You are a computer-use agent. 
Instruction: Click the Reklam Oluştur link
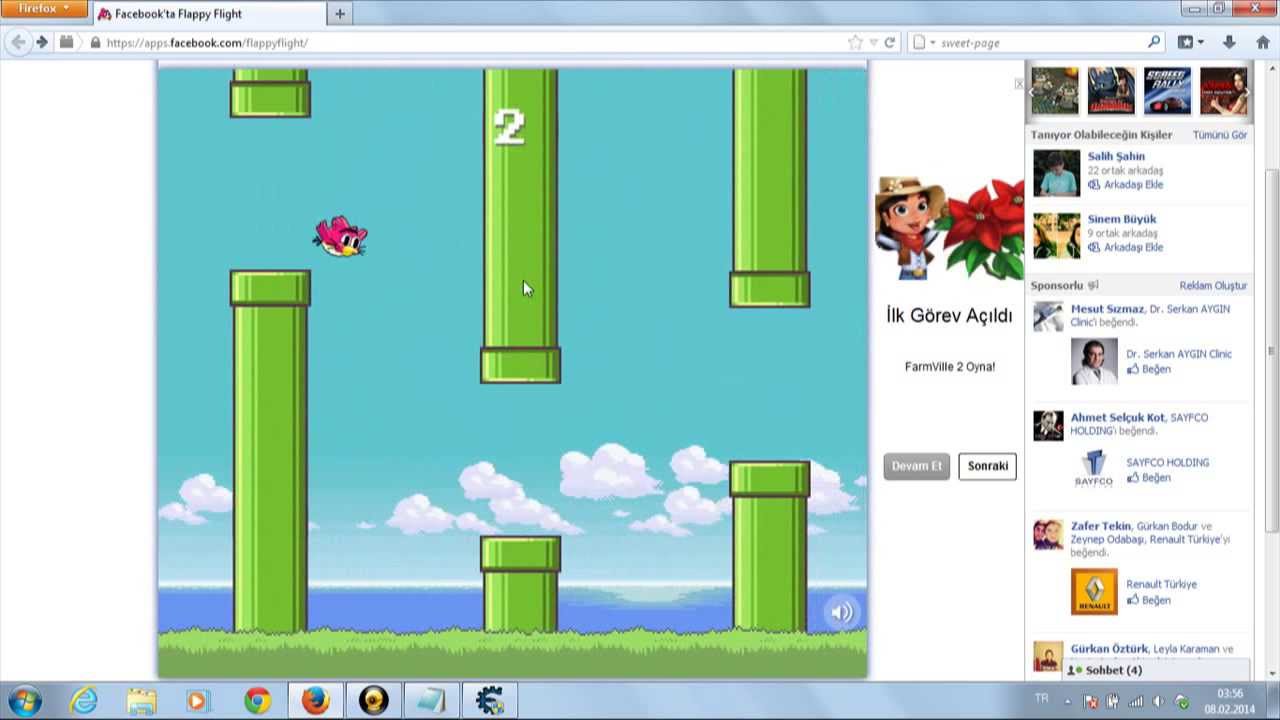[1213, 286]
